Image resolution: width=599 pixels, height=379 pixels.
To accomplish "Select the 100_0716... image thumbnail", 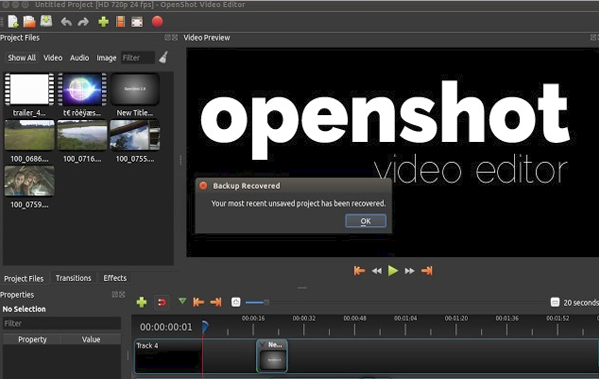I will point(82,135).
